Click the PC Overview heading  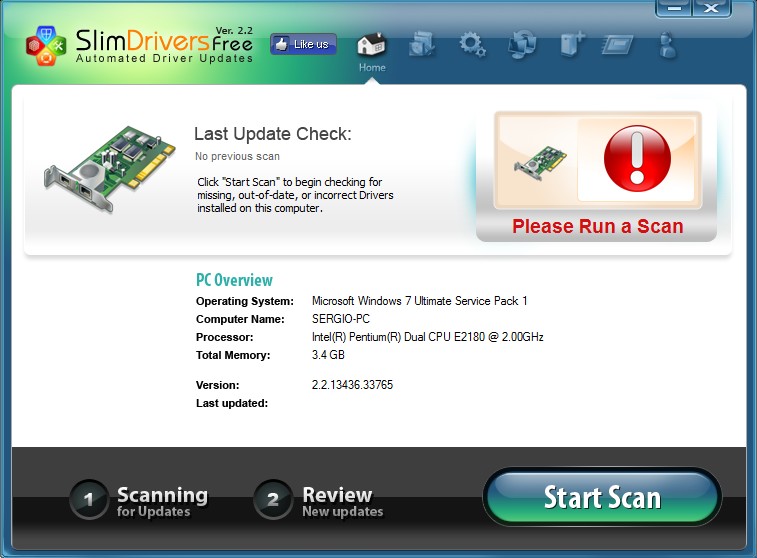coord(234,280)
